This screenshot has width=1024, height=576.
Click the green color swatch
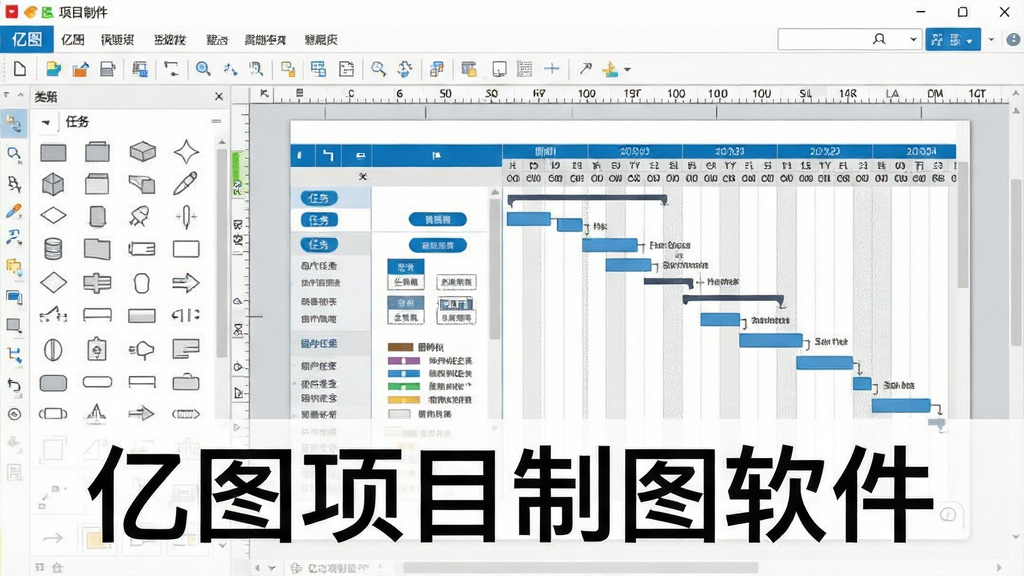click(x=404, y=387)
